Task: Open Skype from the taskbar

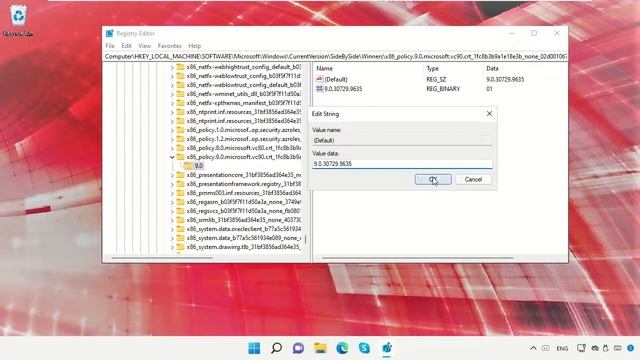Action: pyautogui.click(x=364, y=348)
